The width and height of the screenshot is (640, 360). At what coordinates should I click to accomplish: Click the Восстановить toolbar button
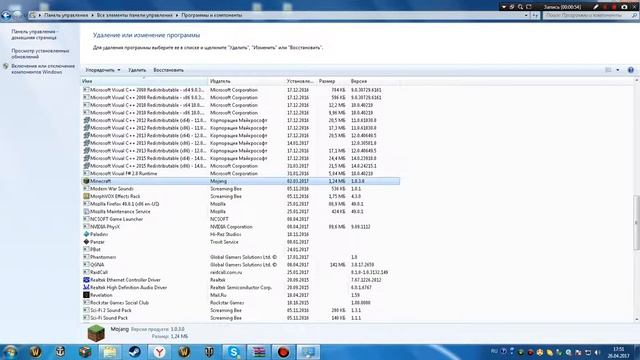tap(169, 70)
